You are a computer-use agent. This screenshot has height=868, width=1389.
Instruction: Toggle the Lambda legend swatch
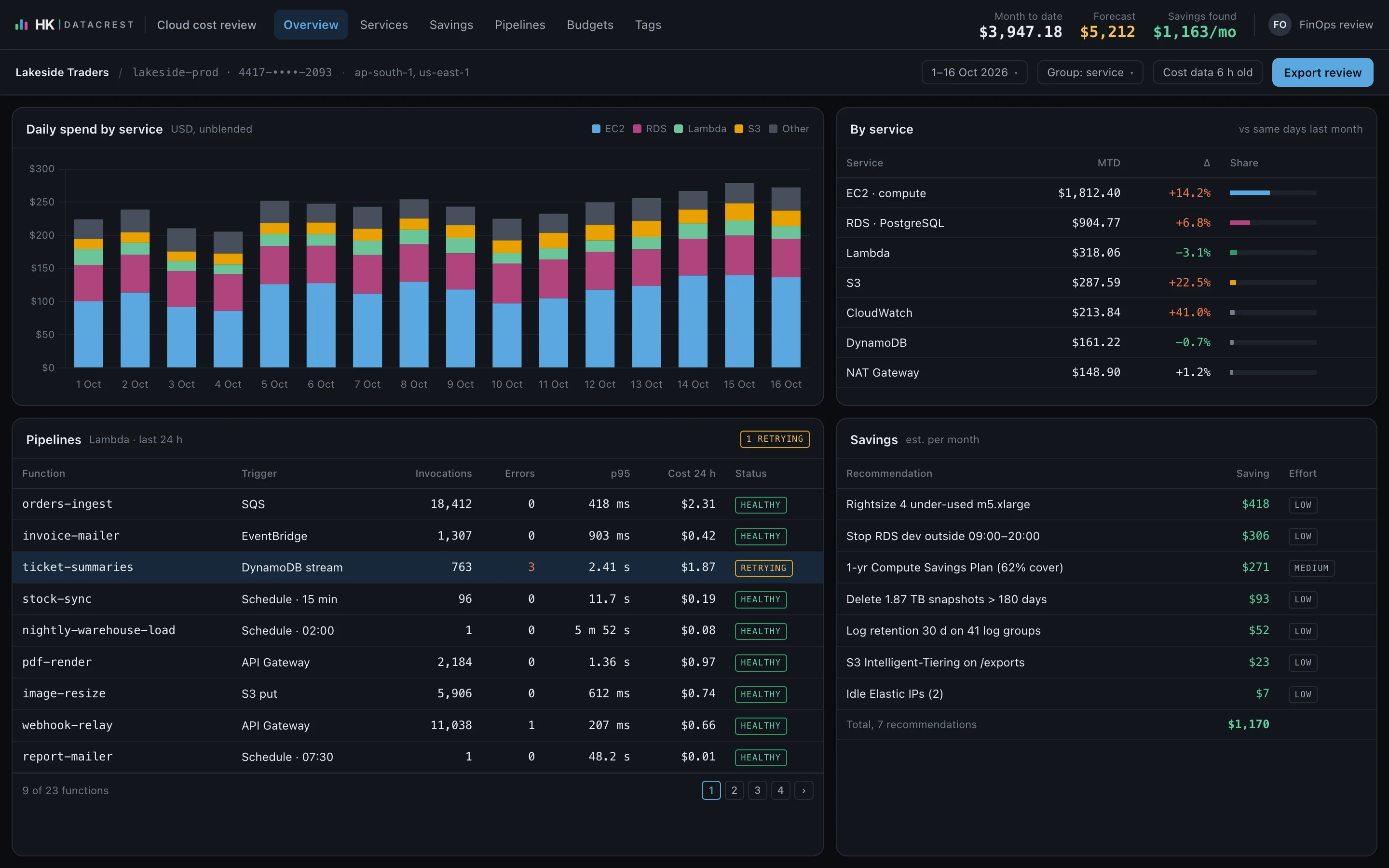coord(679,129)
